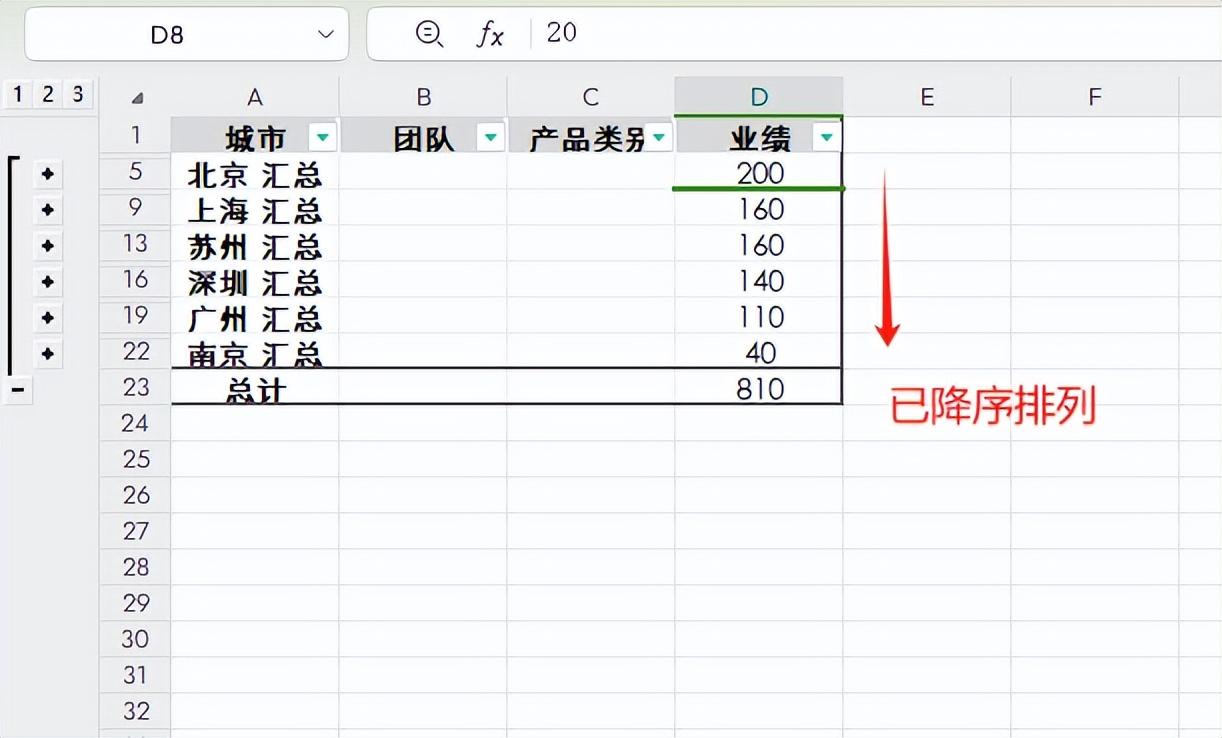Select row 23 header
The height and width of the screenshot is (738, 1222).
pos(136,387)
